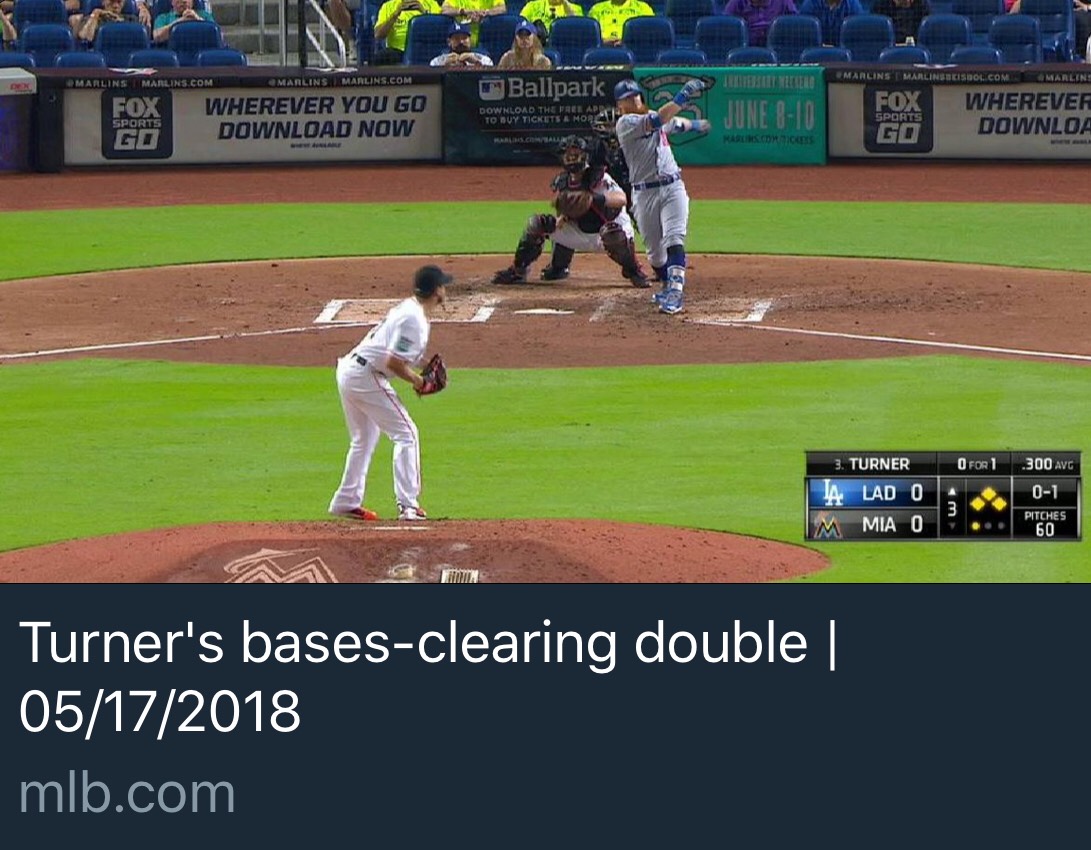This screenshot has height=850, width=1091.
Task: Click the PITCHES 60 counter
Action: point(1044,522)
